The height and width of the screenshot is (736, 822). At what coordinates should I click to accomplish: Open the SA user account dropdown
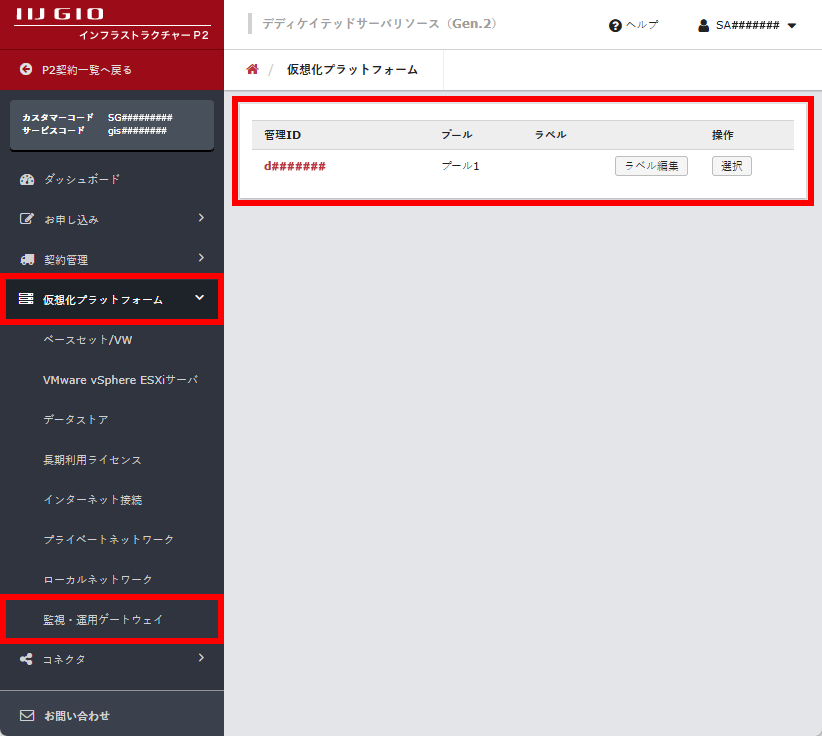point(792,26)
